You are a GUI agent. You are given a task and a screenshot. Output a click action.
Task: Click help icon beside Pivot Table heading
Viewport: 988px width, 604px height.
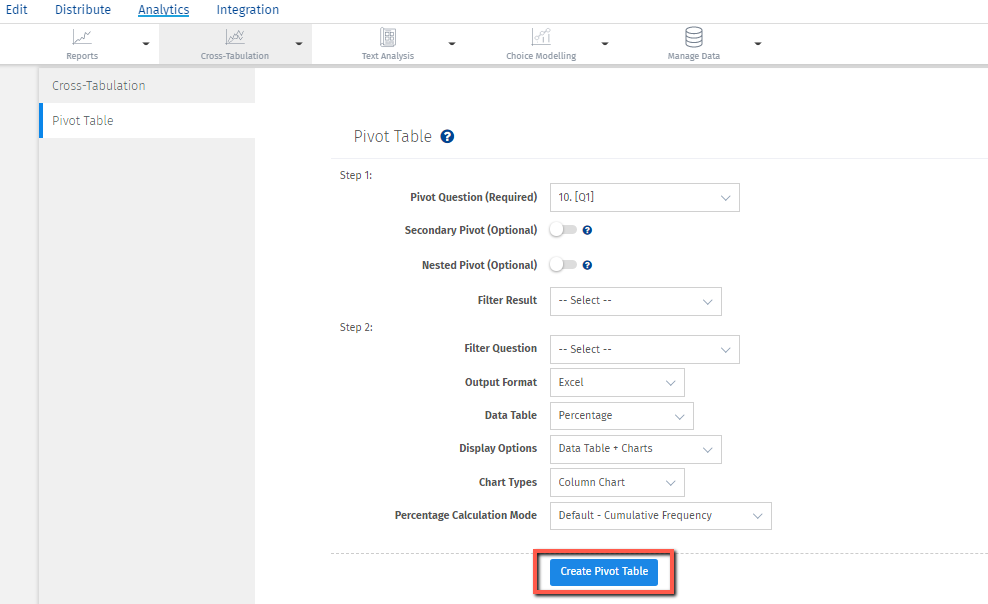pos(447,137)
